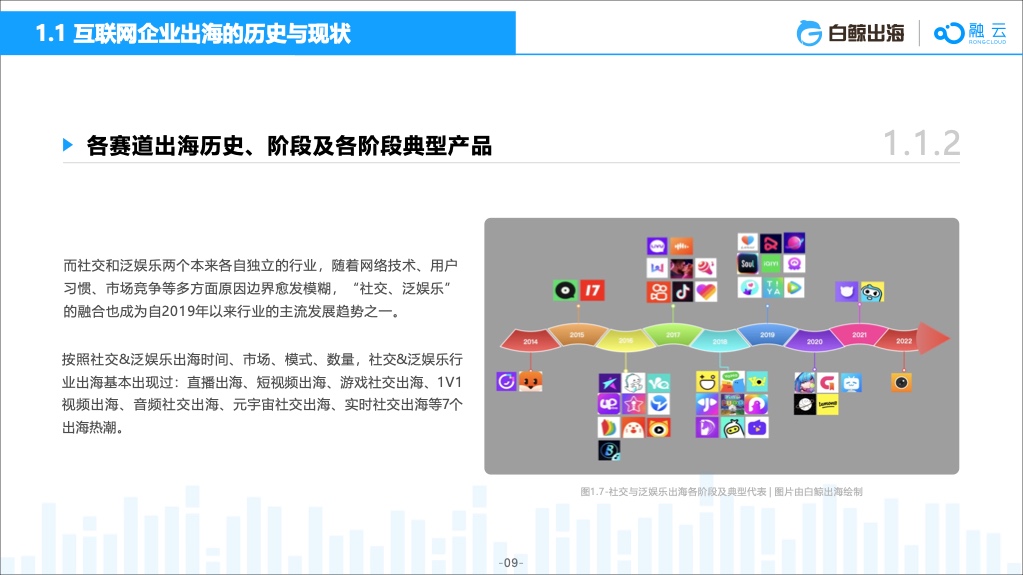The image size is (1023, 575).
Task: Click the 白鲸出海 logo in the header
Action: pyautogui.click(x=851, y=33)
